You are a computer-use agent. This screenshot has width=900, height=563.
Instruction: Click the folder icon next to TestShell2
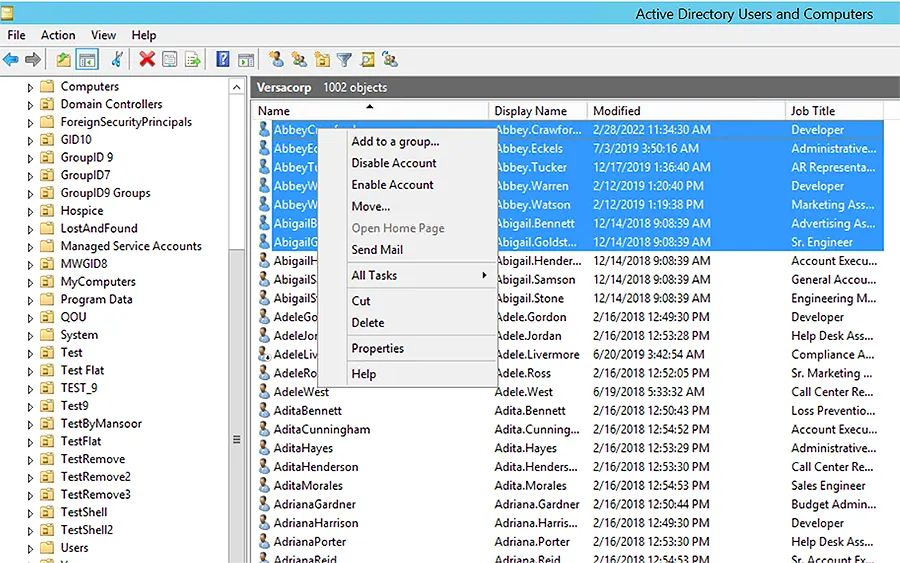[47, 530]
